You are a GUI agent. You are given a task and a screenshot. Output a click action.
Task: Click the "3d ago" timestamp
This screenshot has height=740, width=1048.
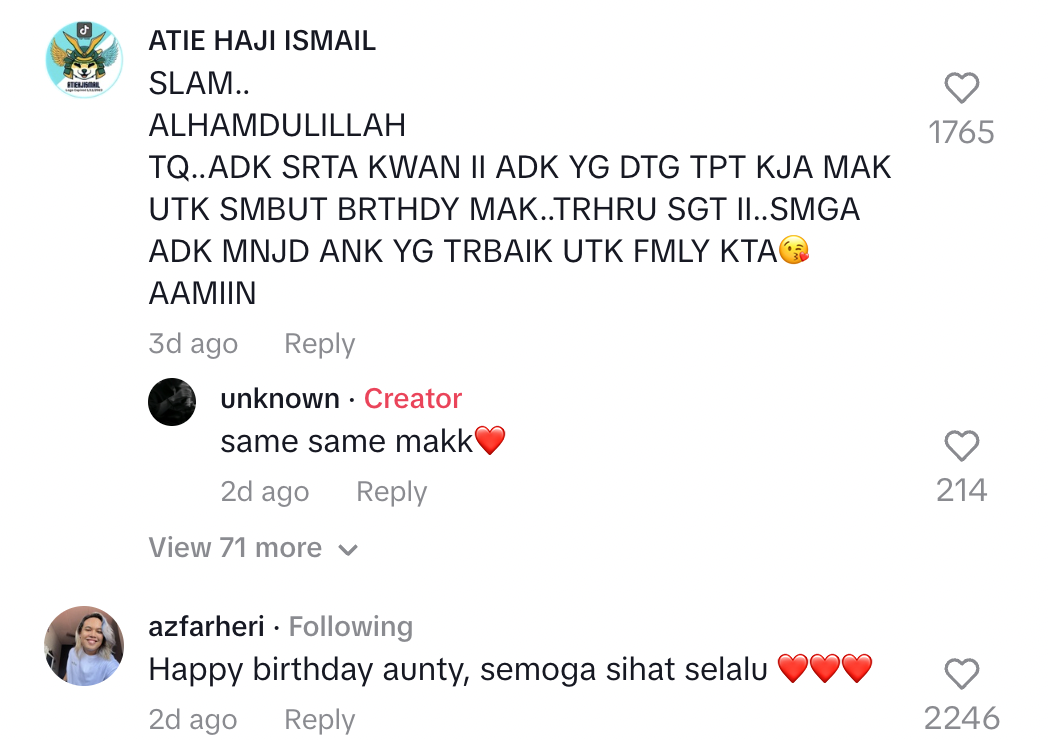193,344
